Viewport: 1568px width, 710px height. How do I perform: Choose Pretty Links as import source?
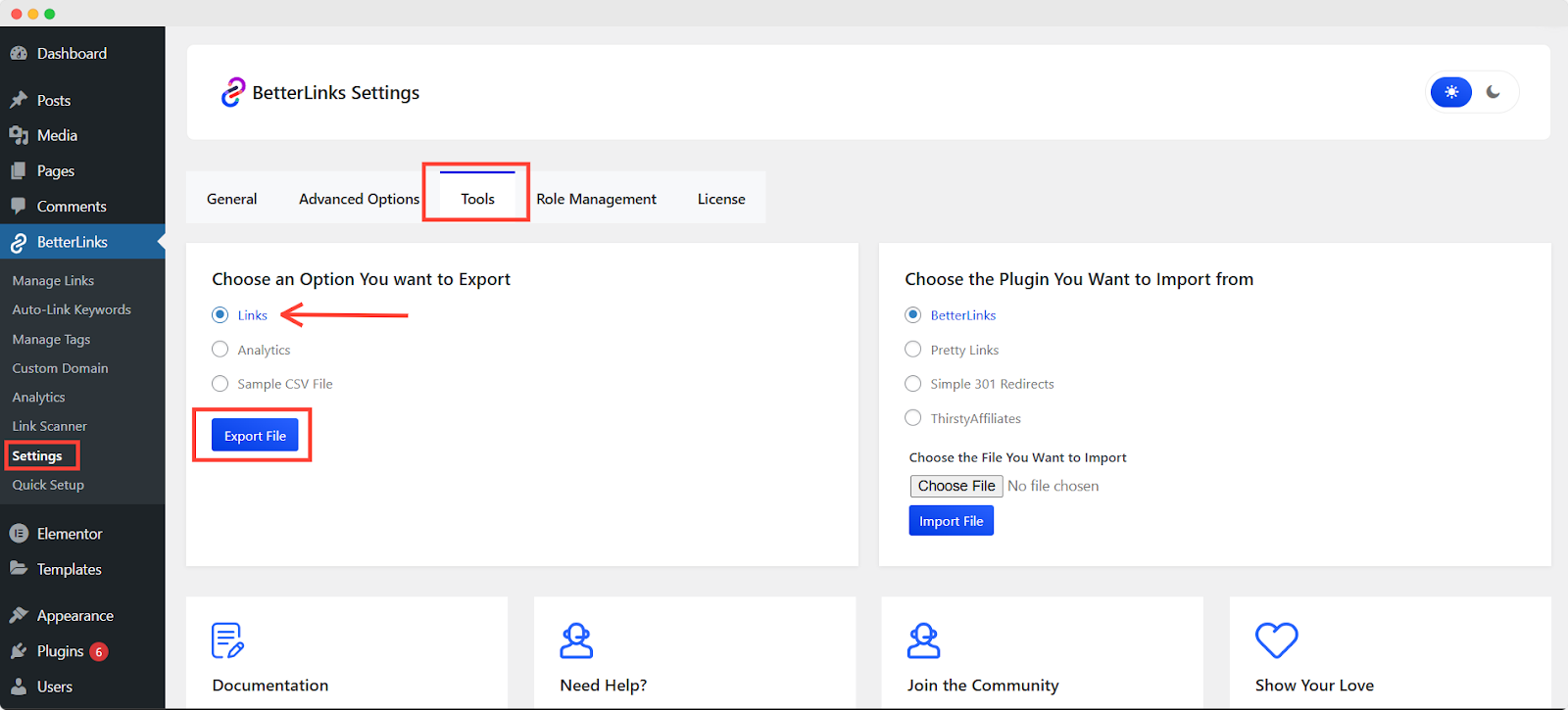pos(913,350)
